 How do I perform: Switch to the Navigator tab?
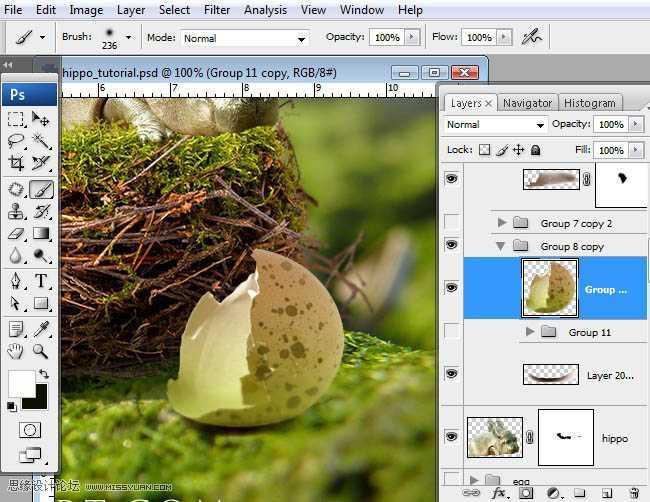[527, 103]
